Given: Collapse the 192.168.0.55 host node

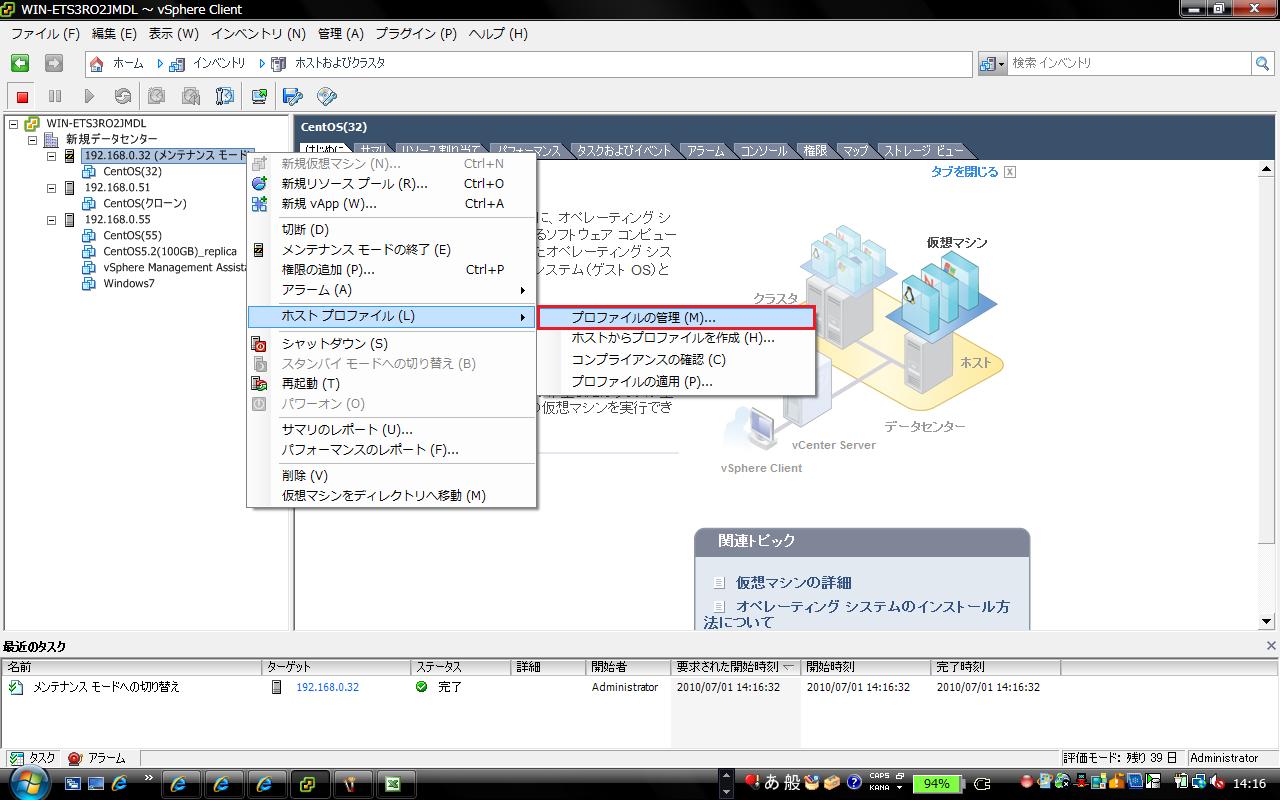Looking at the screenshot, I should (x=52, y=220).
